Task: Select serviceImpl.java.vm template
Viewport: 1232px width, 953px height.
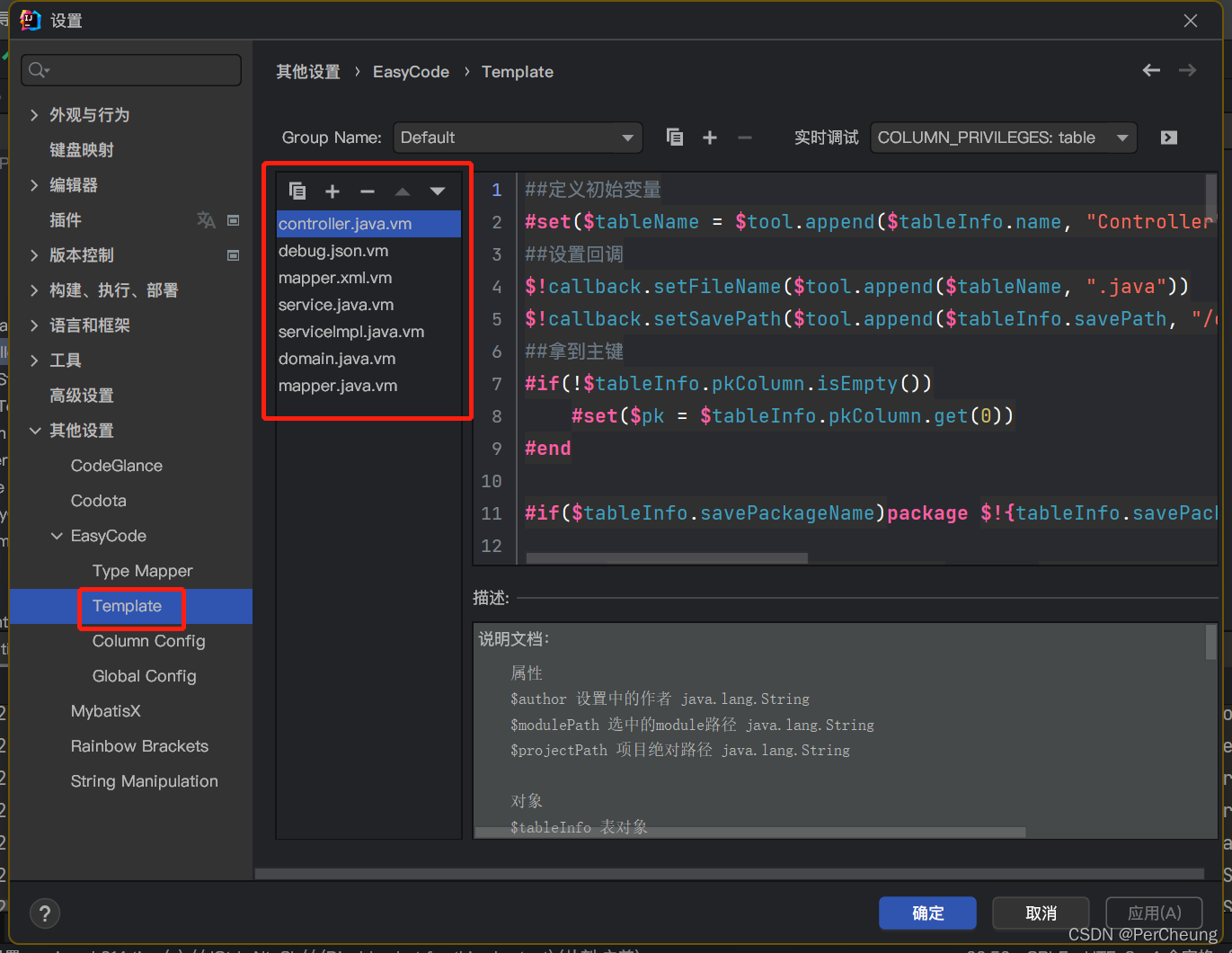Action: tap(368, 332)
